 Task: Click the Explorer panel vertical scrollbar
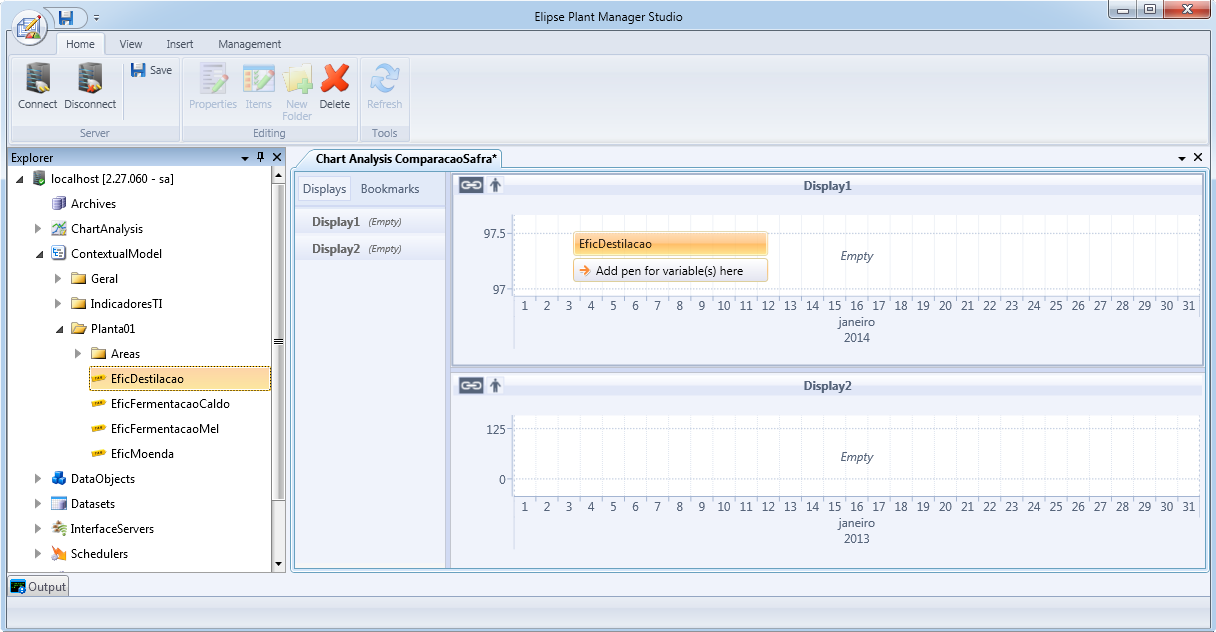[278, 340]
